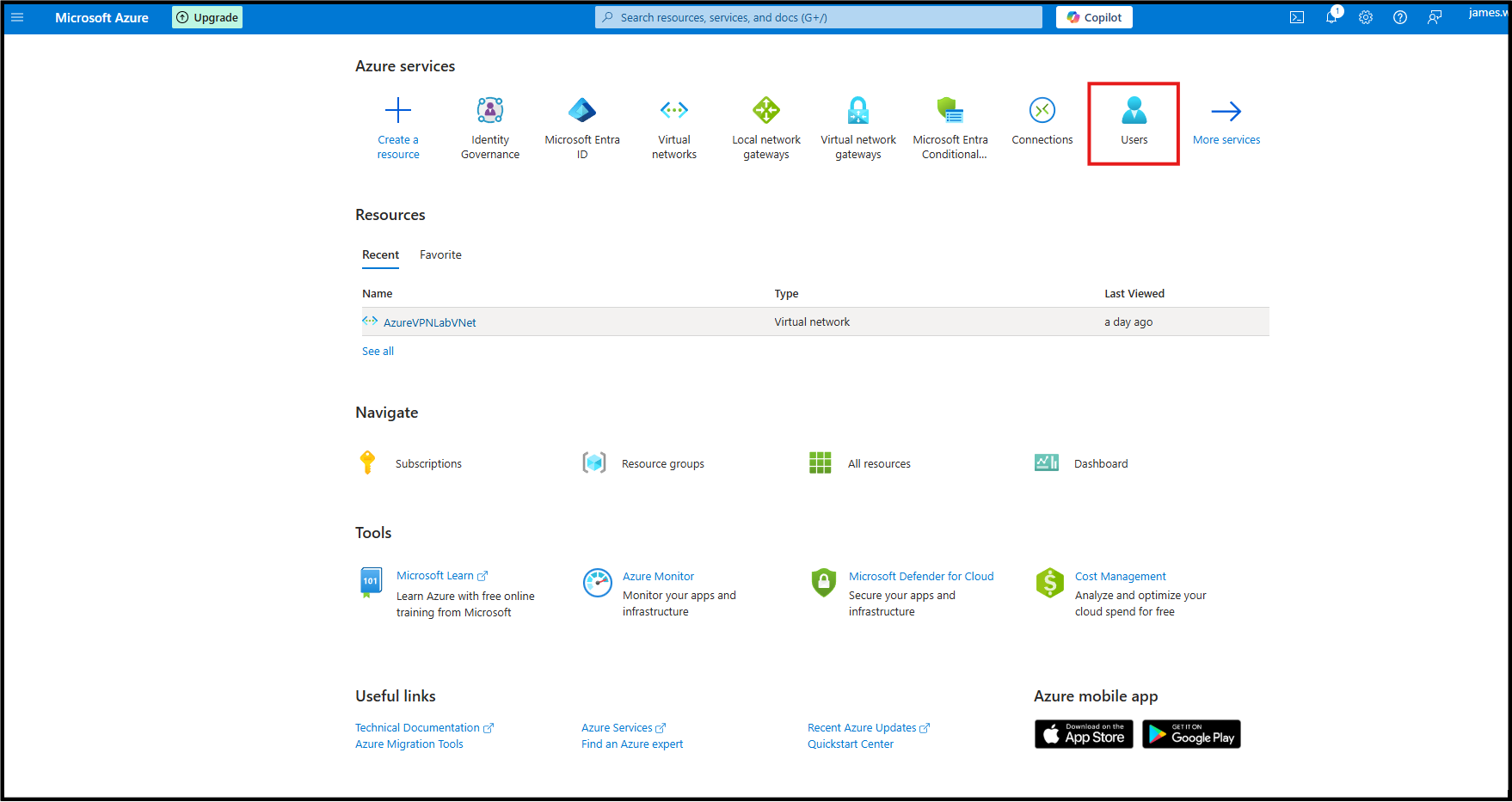
Task: Open the Cost Management link
Action: coord(1121,576)
